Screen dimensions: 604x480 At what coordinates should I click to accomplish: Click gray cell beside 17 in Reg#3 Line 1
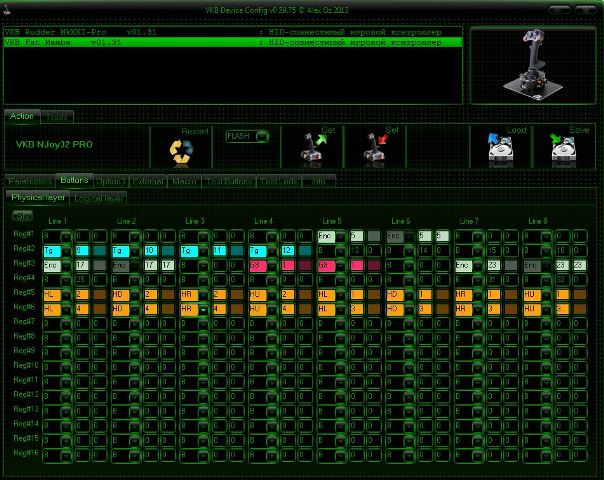[100, 265]
